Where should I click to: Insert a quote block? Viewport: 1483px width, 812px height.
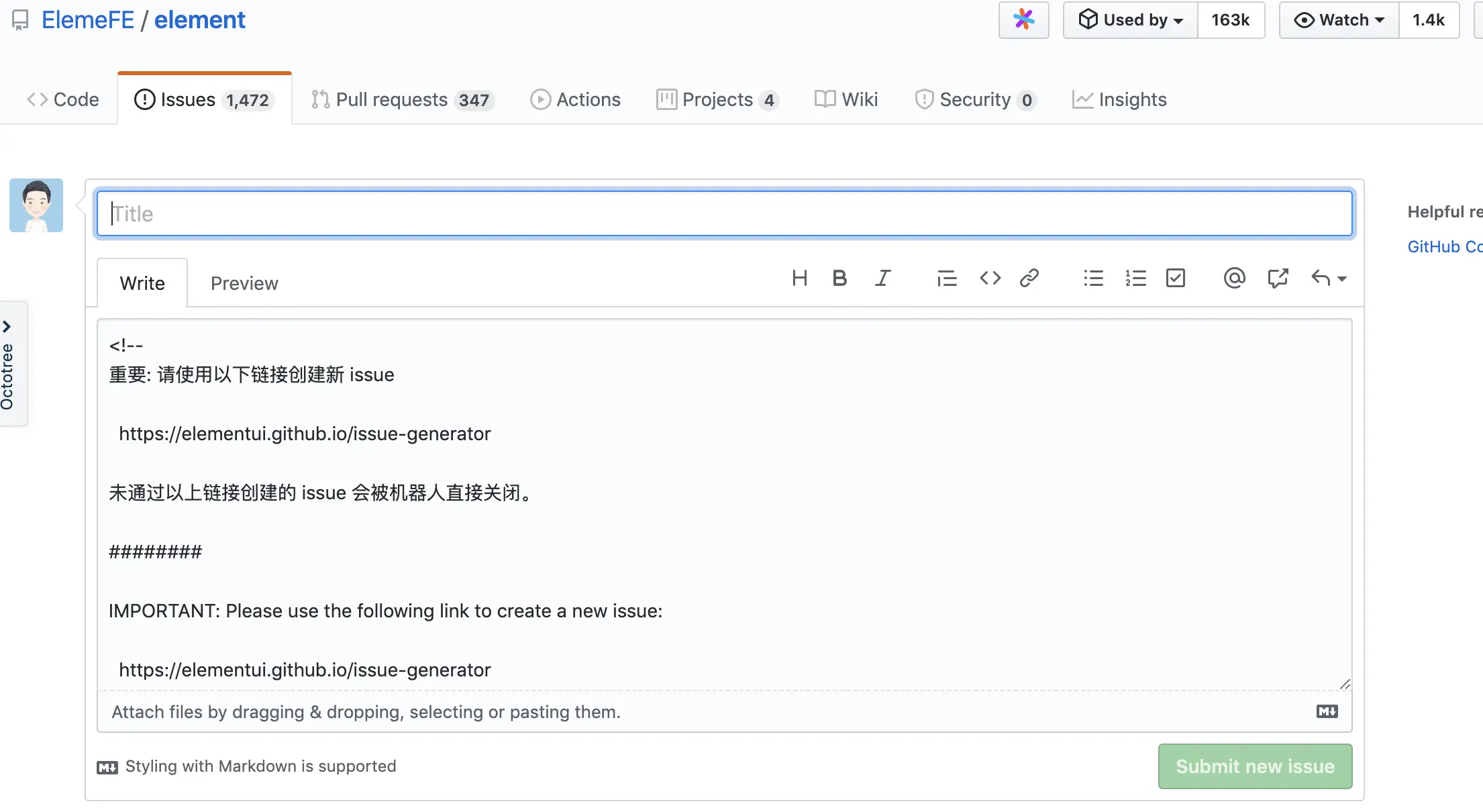click(946, 278)
